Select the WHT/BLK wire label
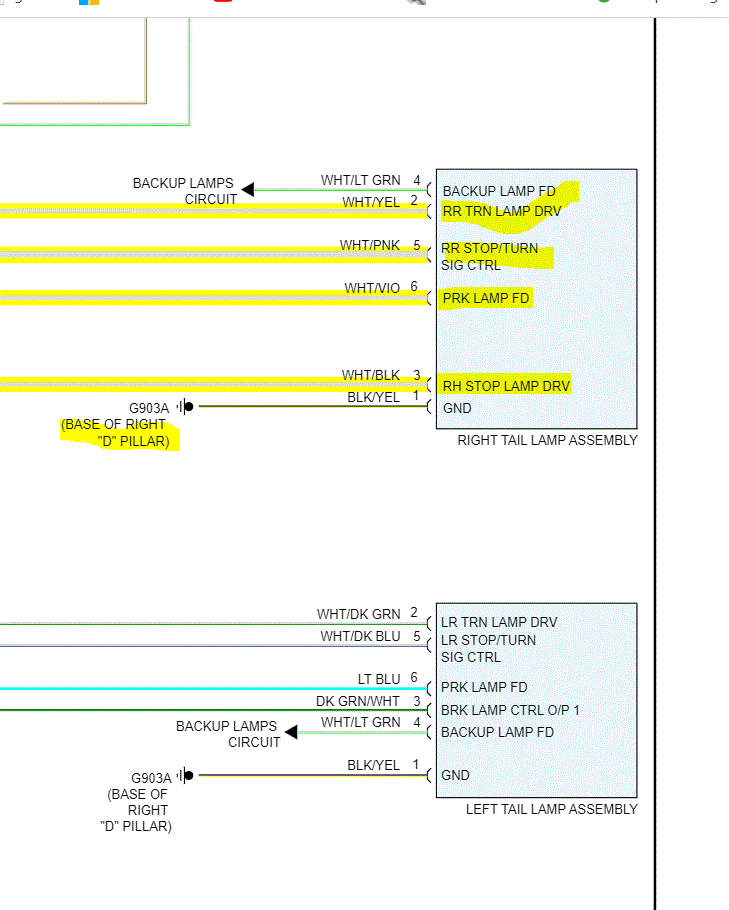This screenshot has height=910, width=729. click(371, 375)
